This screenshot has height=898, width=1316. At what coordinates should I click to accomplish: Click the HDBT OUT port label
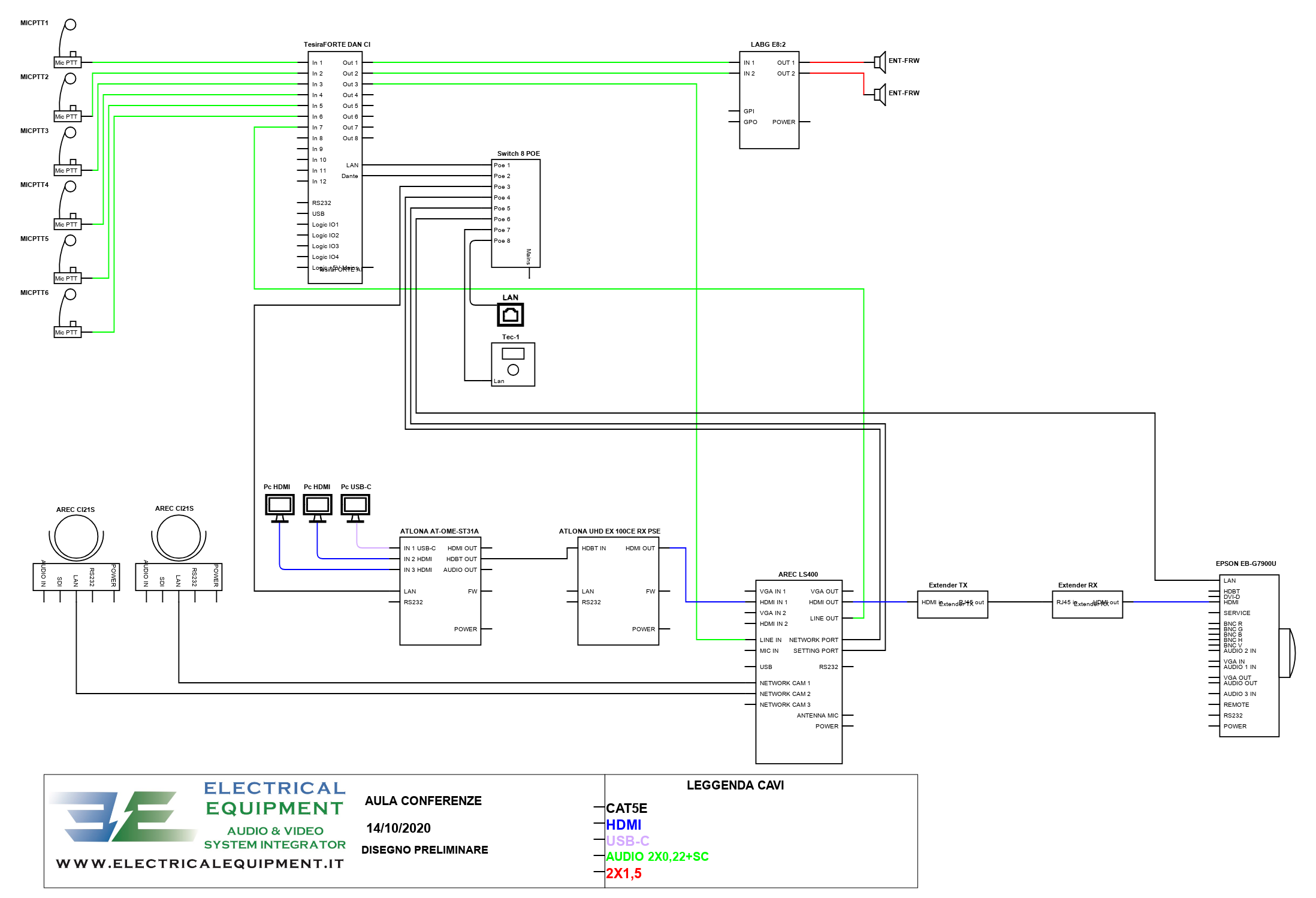coord(461,559)
